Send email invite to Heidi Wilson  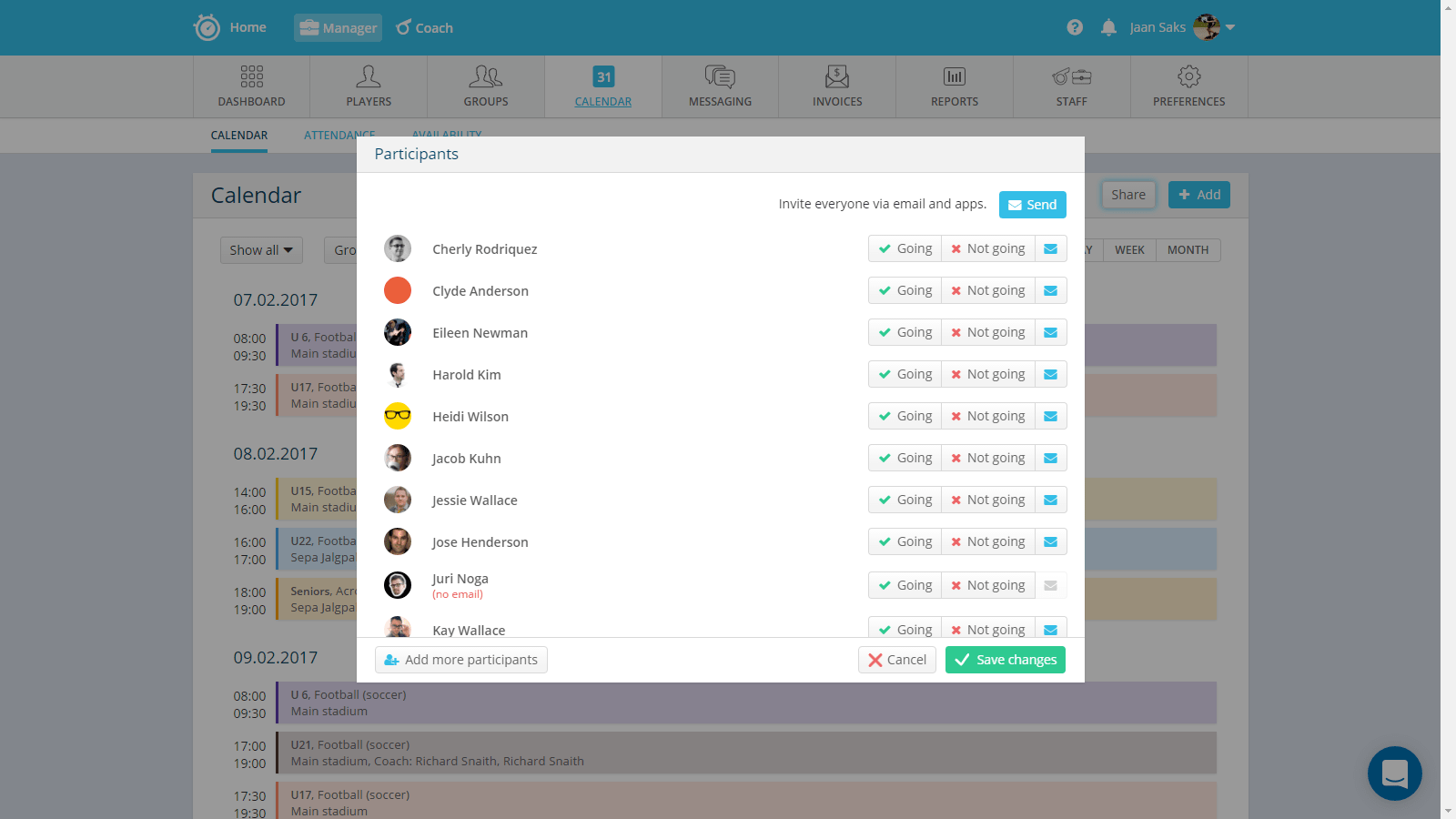(1050, 416)
